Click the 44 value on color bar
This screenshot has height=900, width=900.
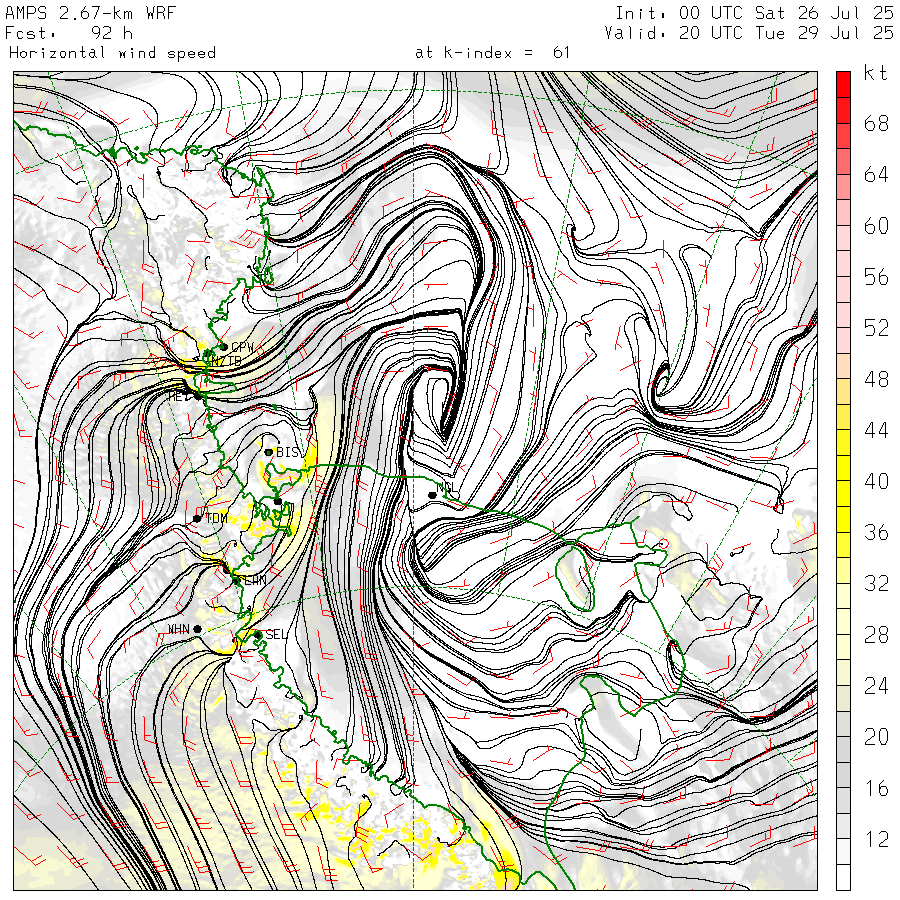click(876, 430)
